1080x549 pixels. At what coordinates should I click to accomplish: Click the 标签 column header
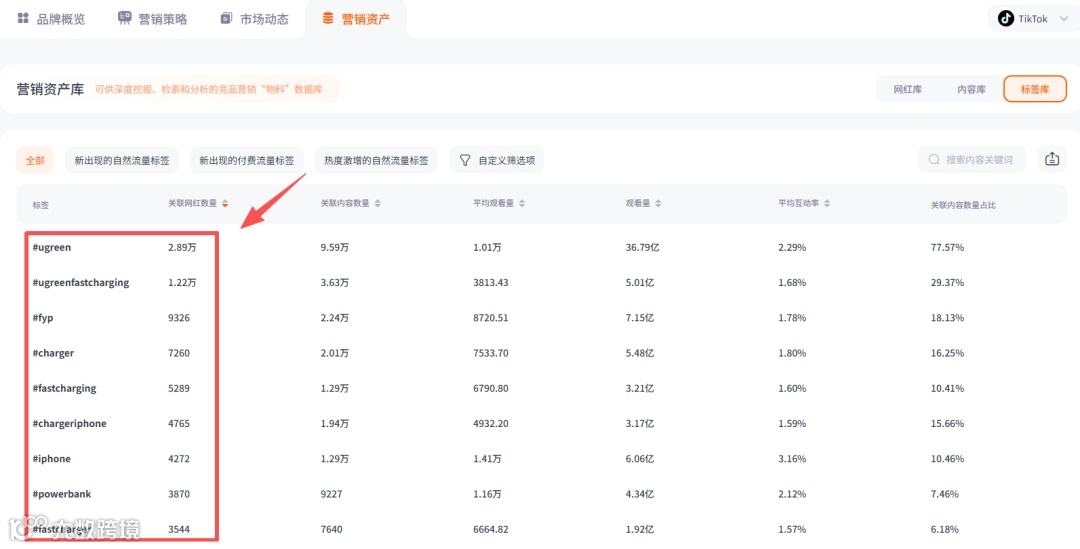[x=41, y=205]
